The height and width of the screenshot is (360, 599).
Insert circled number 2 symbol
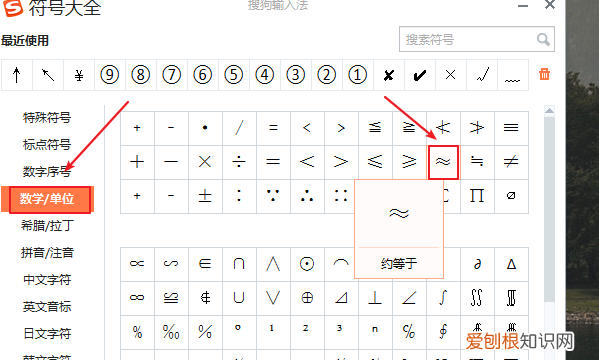(326, 75)
